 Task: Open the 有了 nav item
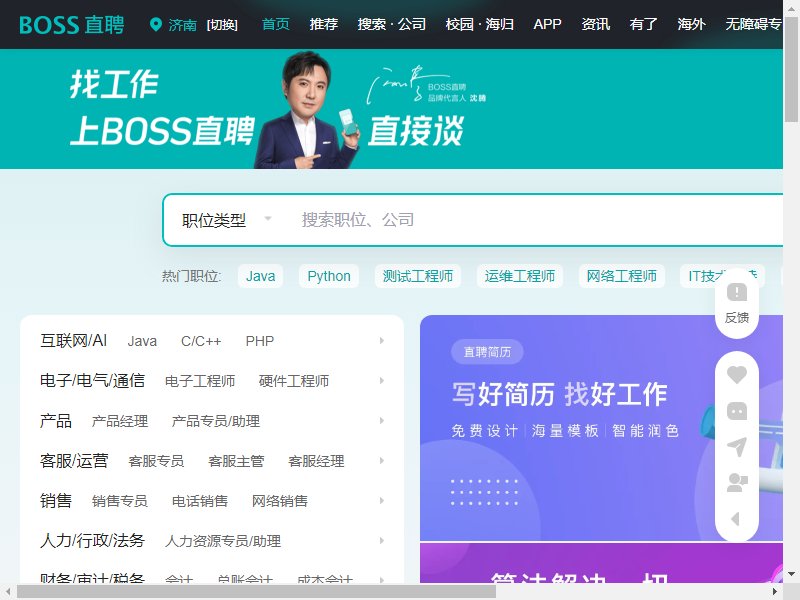pyautogui.click(x=643, y=24)
